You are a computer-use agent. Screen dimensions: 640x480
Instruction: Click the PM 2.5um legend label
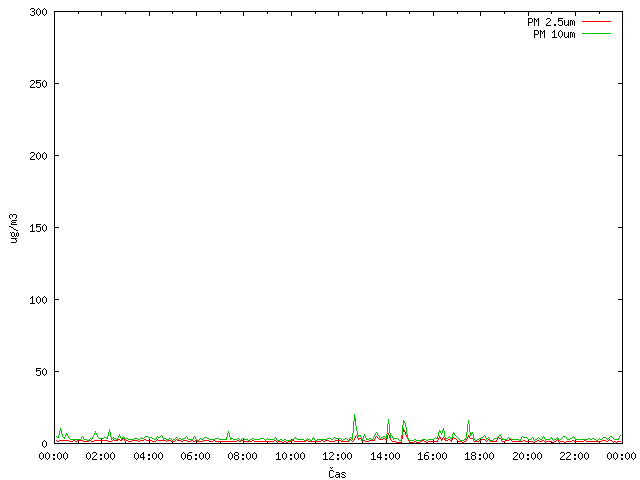(x=551, y=22)
